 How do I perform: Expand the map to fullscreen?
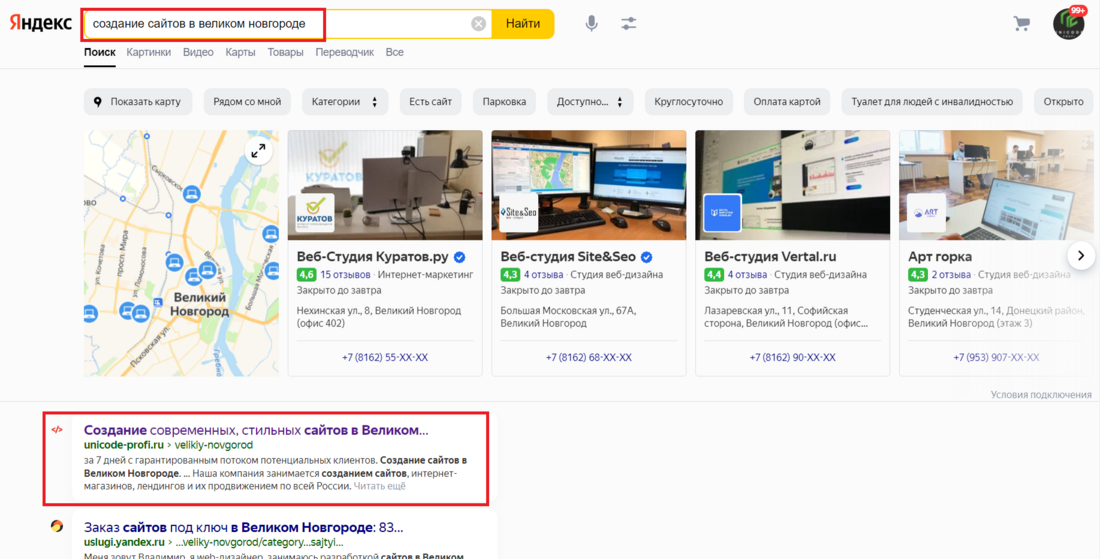[258, 151]
